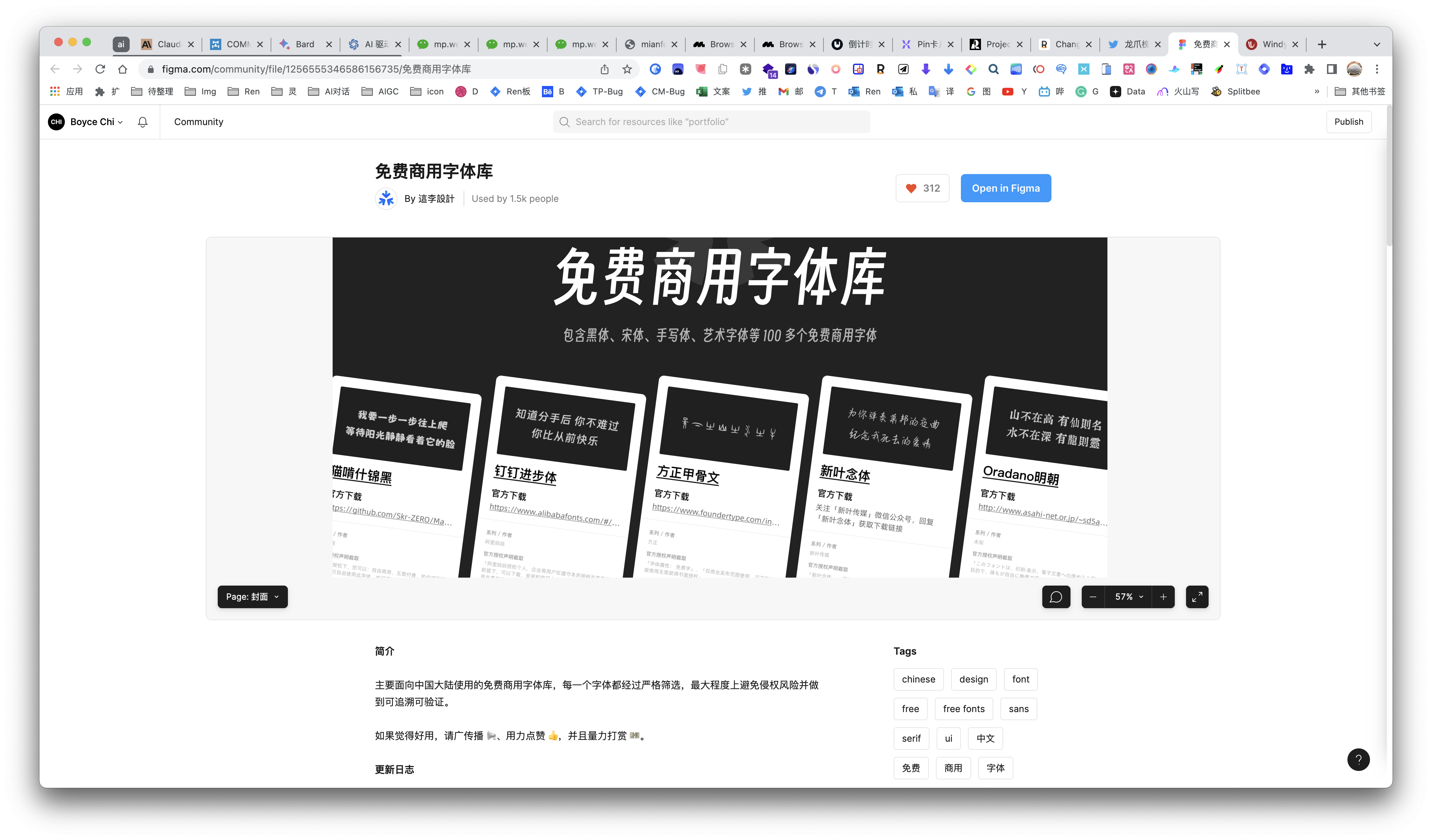
Task: Zoom out with the minus button
Action: click(1093, 597)
